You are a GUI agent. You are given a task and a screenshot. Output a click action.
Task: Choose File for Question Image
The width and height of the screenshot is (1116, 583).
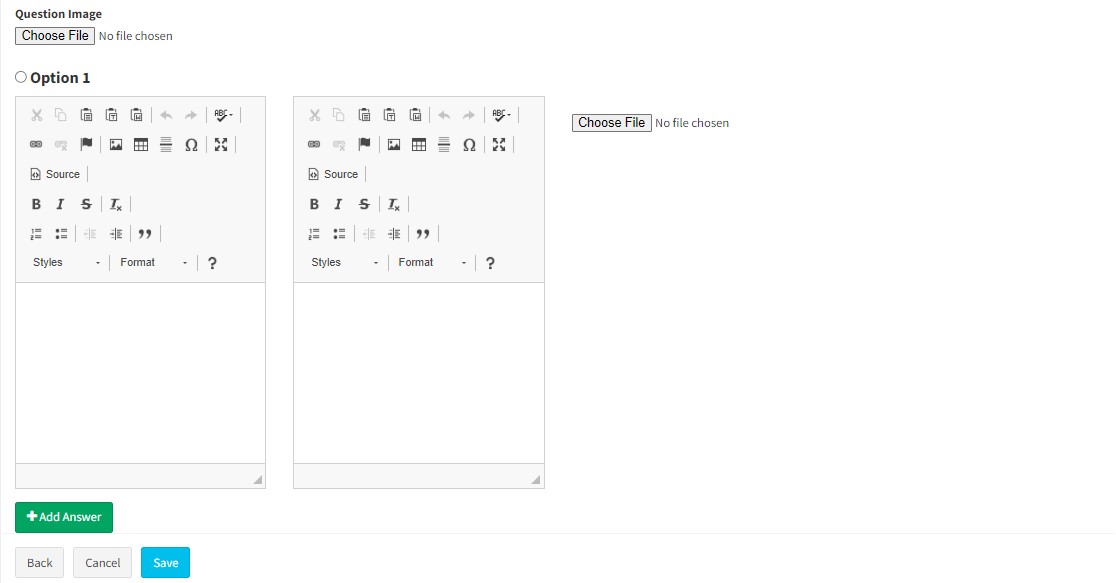(x=55, y=36)
